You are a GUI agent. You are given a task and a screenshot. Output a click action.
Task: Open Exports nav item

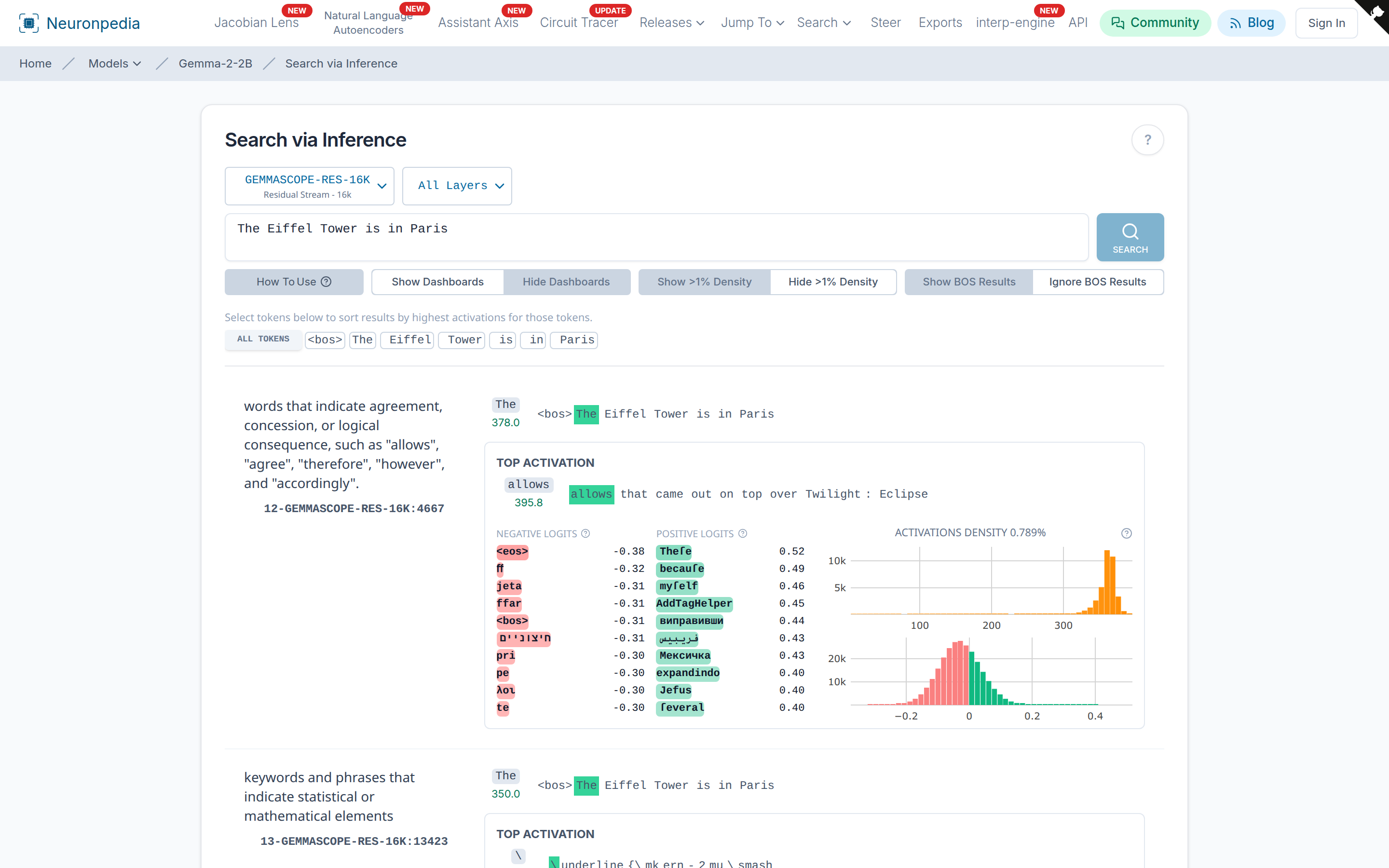(940, 23)
